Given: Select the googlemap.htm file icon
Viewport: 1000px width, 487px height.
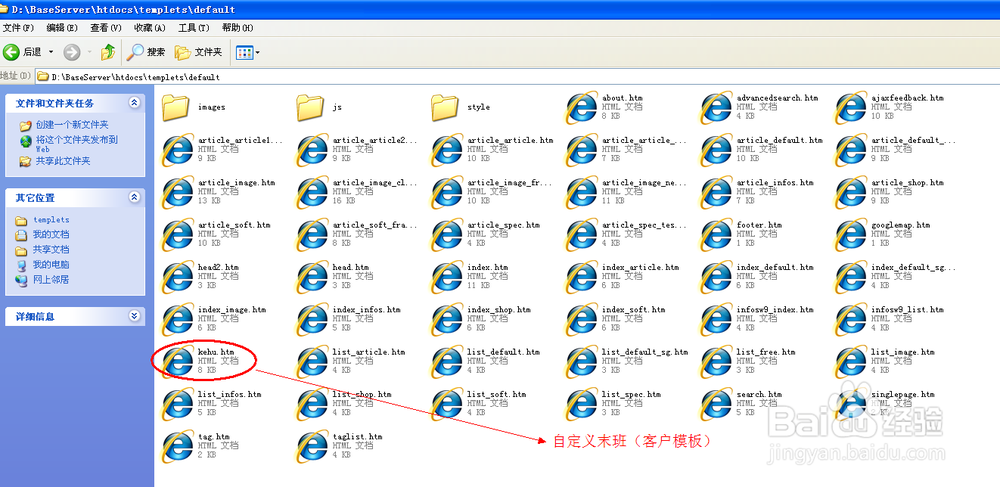Looking at the screenshot, I should point(851,235).
